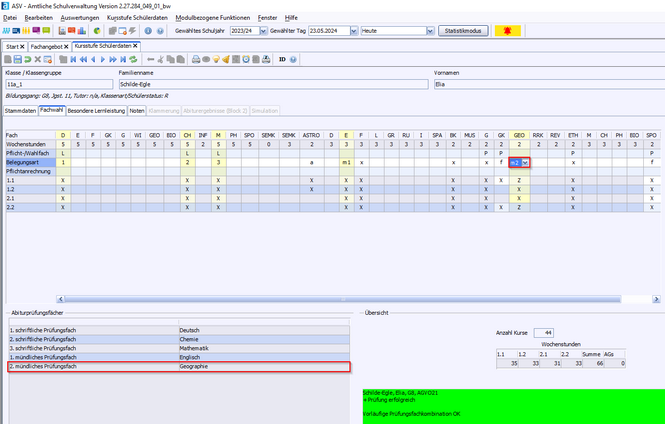Open the Auswertungen menu
The width and height of the screenshot is (665, 424).
click(x=82, y=18)
